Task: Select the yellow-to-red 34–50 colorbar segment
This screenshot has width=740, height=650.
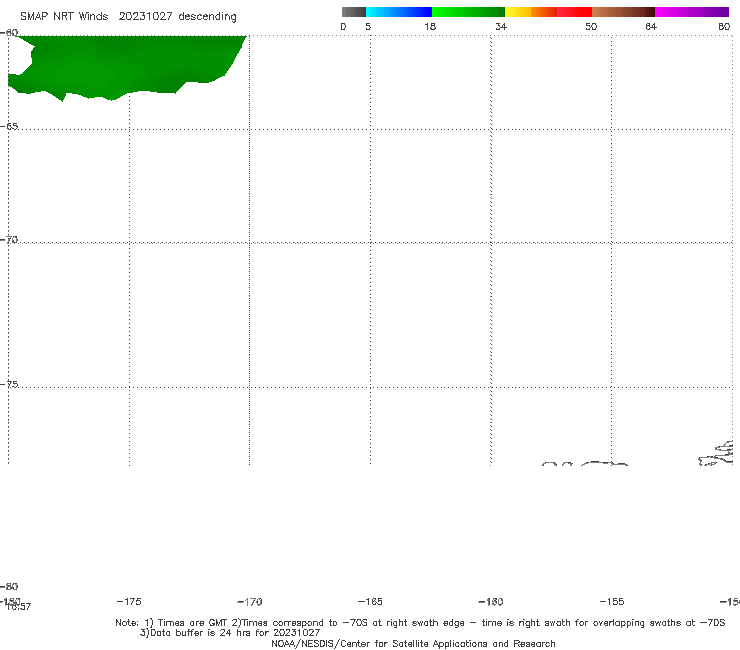Action: click(548, 12)
